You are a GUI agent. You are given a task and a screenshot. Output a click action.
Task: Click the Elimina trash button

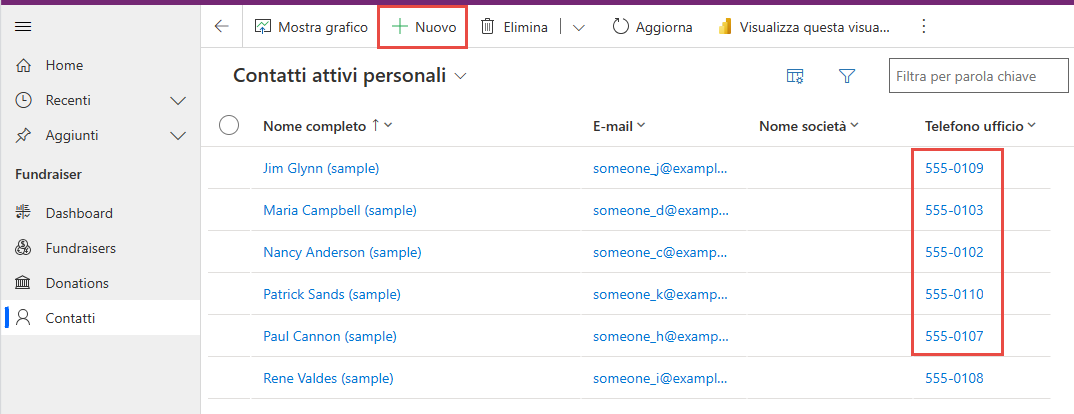pos(515,27)
